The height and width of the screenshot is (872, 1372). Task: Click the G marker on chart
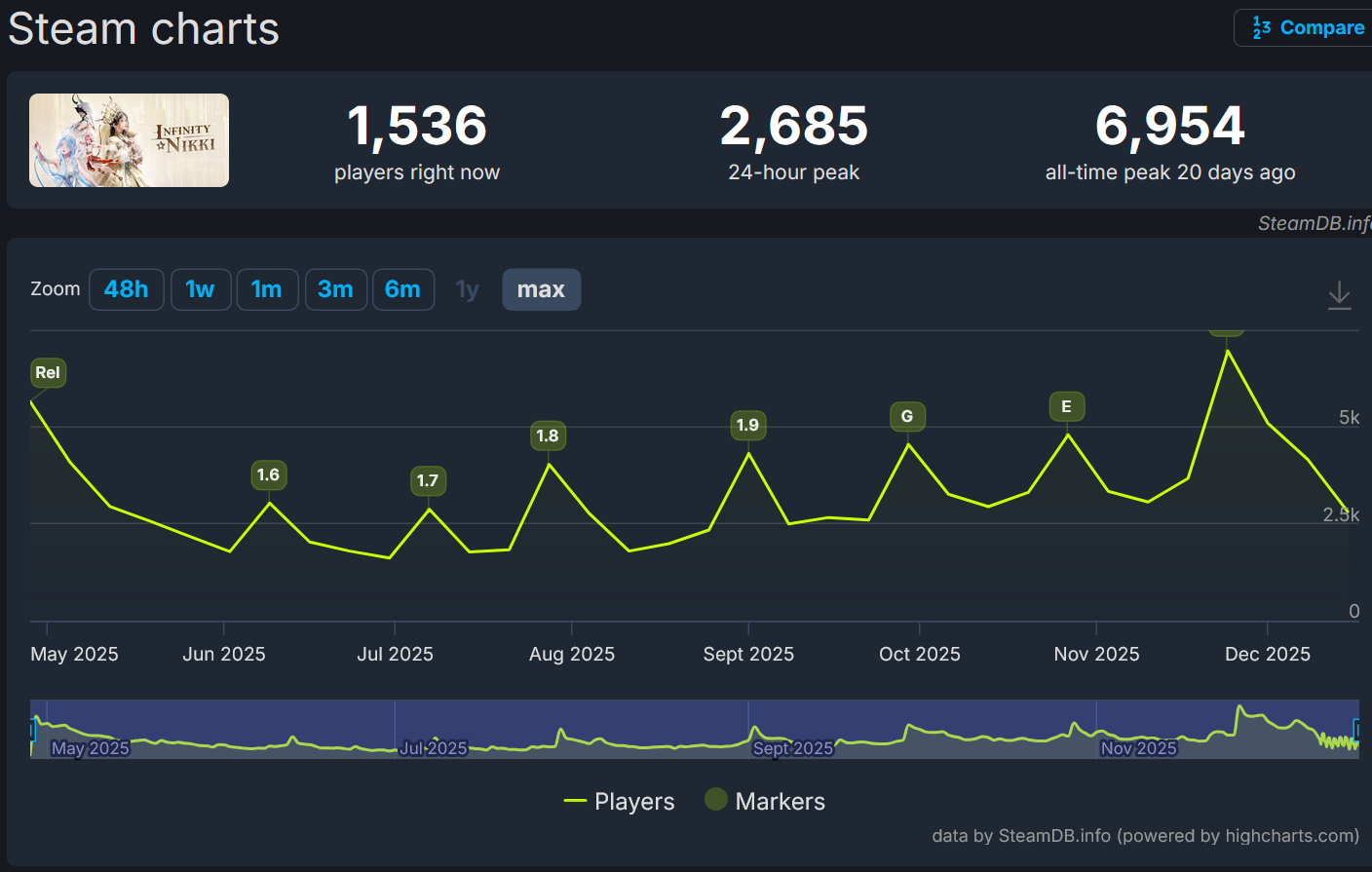[x=907, y=416]
